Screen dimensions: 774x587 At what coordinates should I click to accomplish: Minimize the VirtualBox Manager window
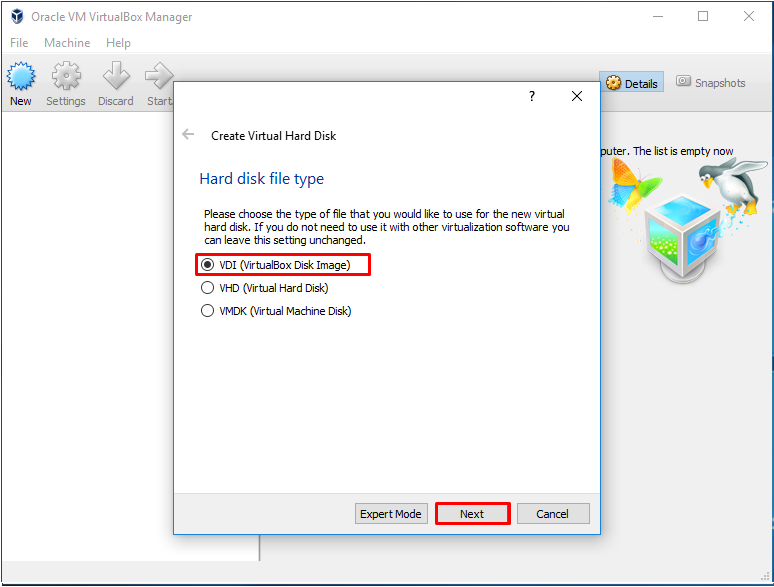tap(658, 16)
